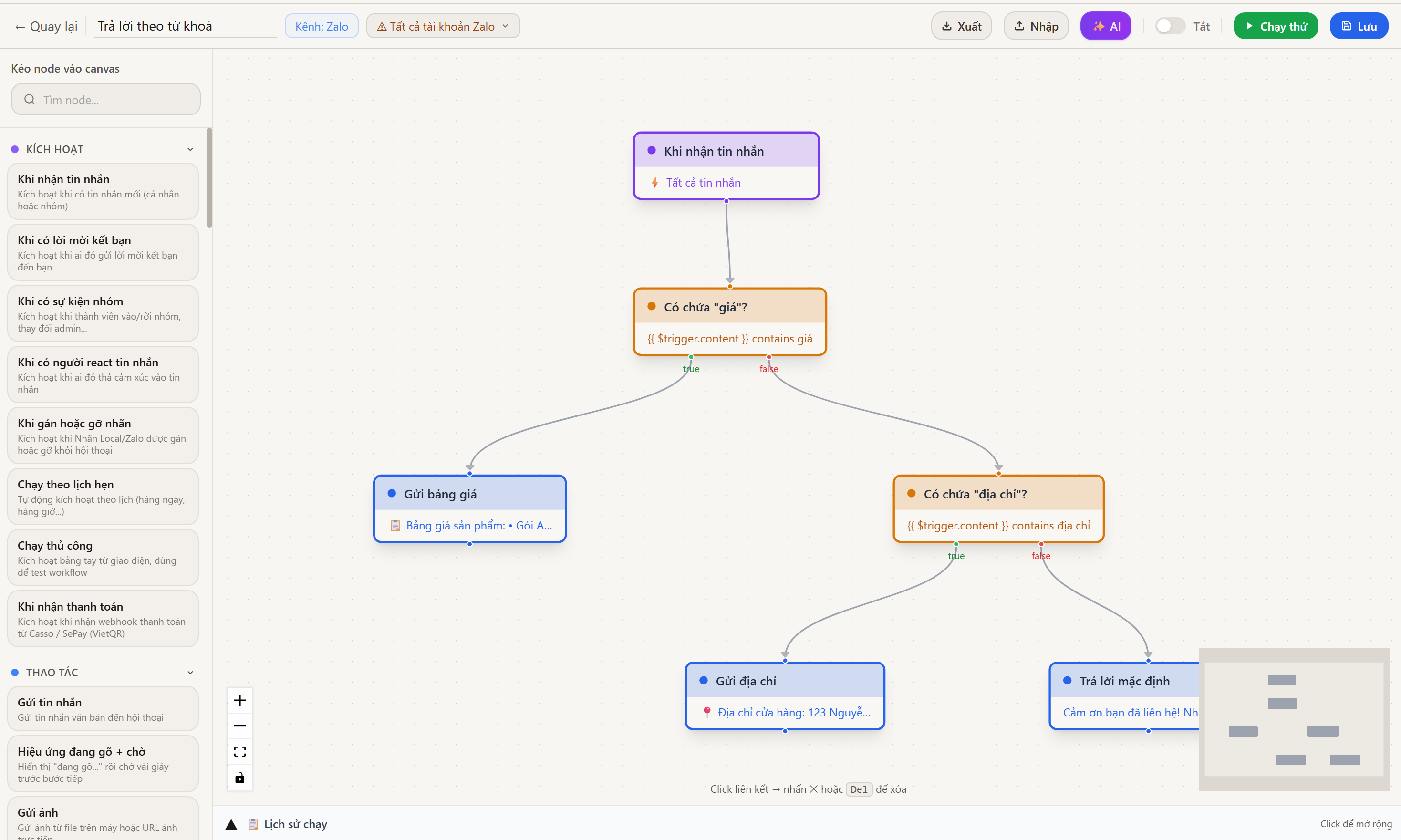Click the warning icon in Zalo accounts selector
1401x840 pixels.
pos(382,27)
